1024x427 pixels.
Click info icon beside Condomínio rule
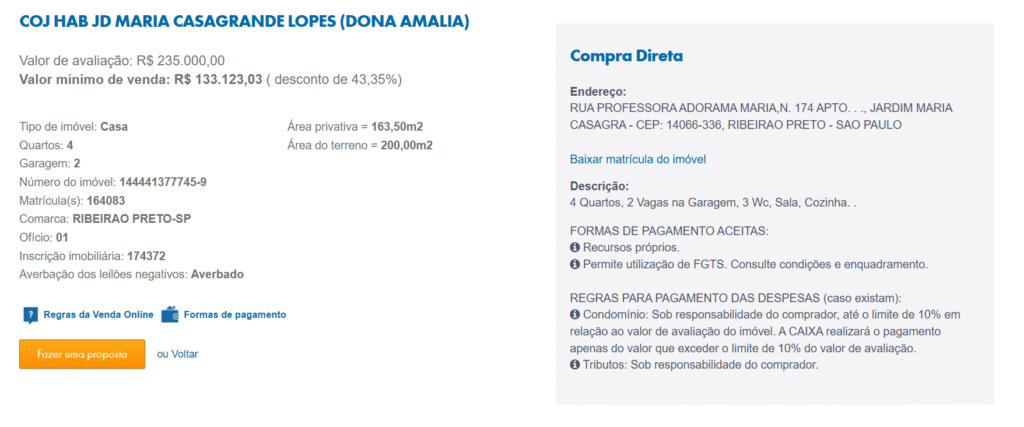575,315
